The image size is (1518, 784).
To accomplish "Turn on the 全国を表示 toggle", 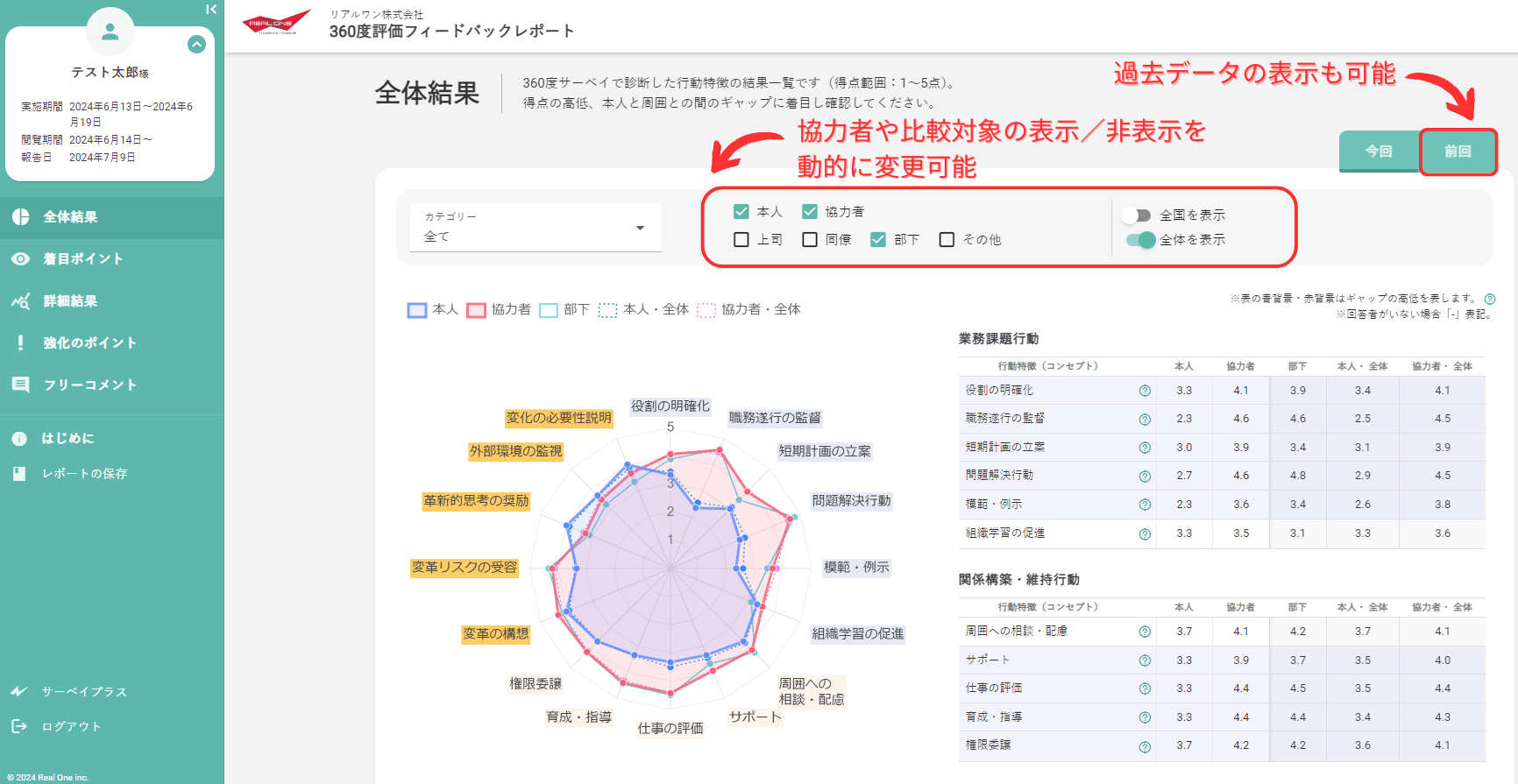I will click(1138, 215).
